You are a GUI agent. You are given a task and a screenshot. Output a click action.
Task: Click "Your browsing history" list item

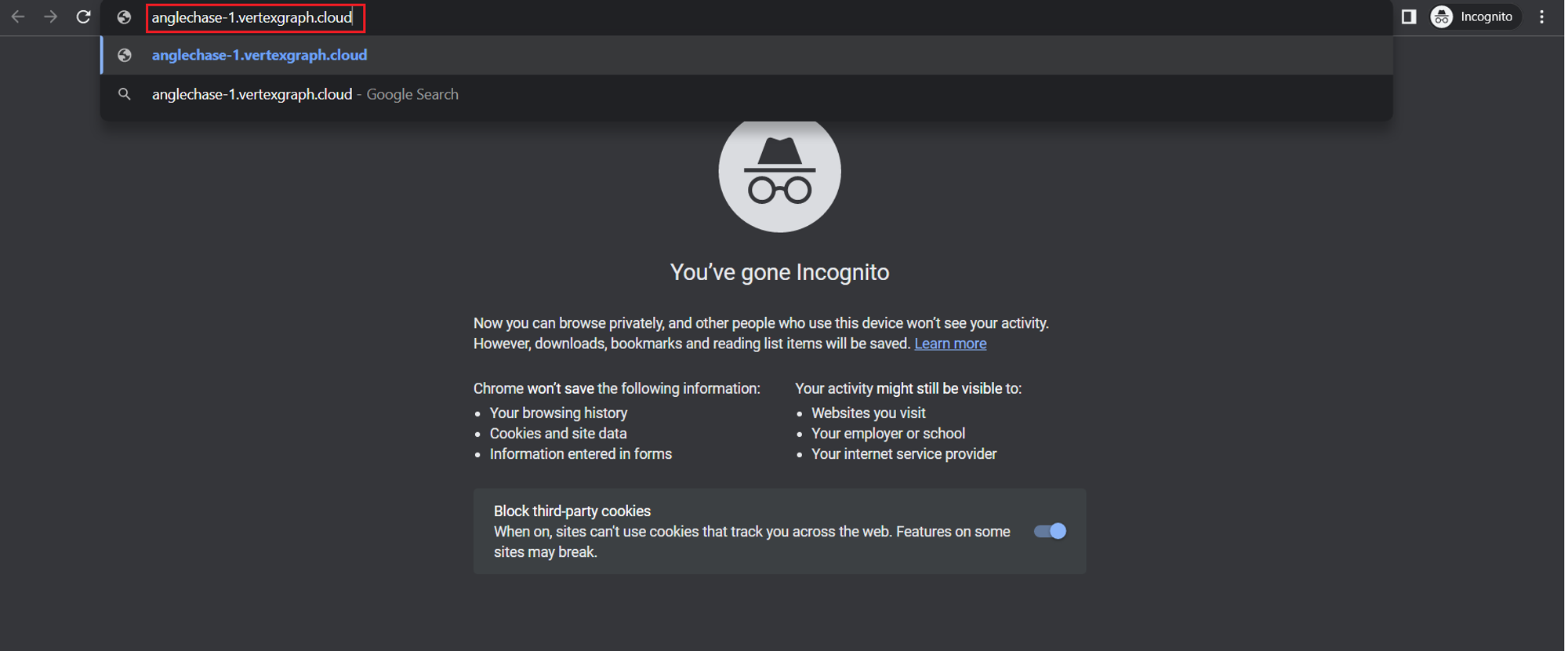point(558,413)
